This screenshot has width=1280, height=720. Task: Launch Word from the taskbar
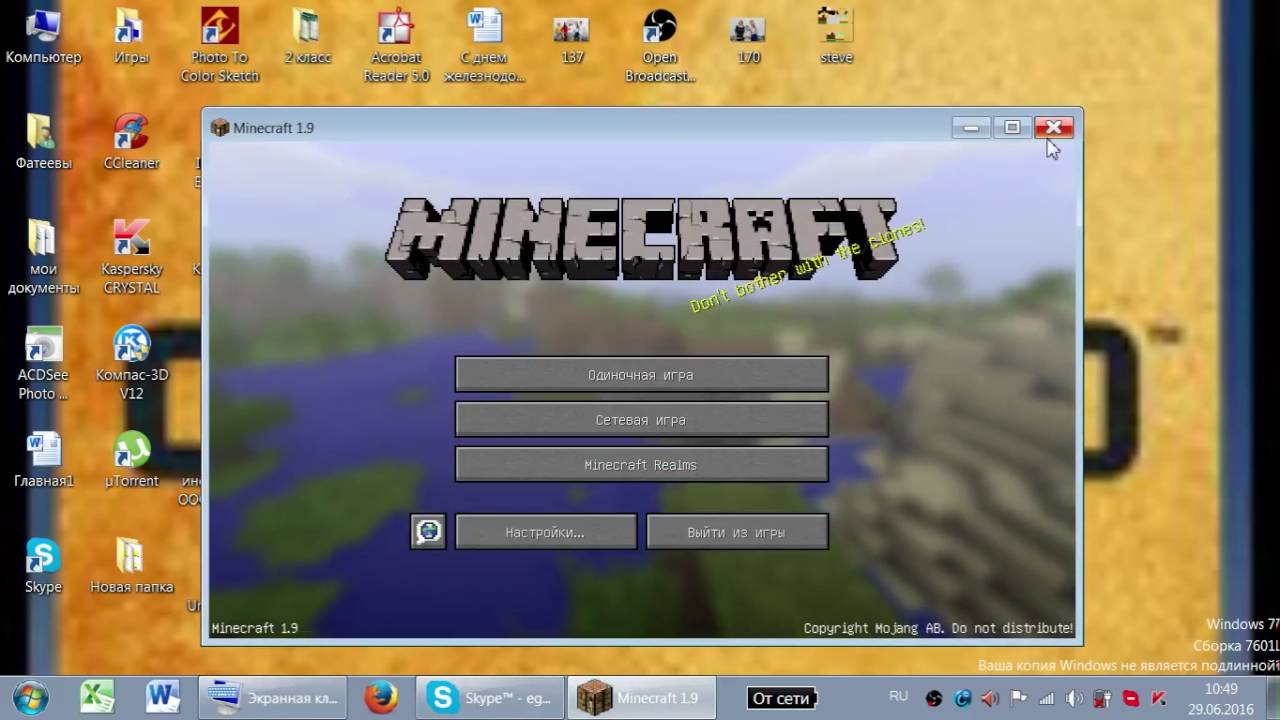162,697
